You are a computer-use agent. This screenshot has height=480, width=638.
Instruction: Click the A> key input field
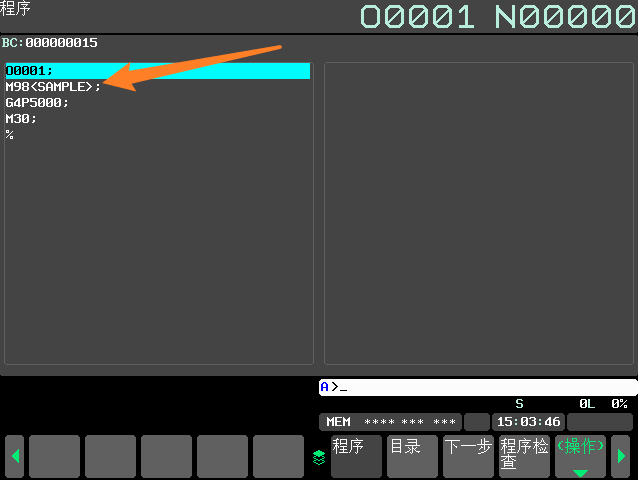pos(478,387)
